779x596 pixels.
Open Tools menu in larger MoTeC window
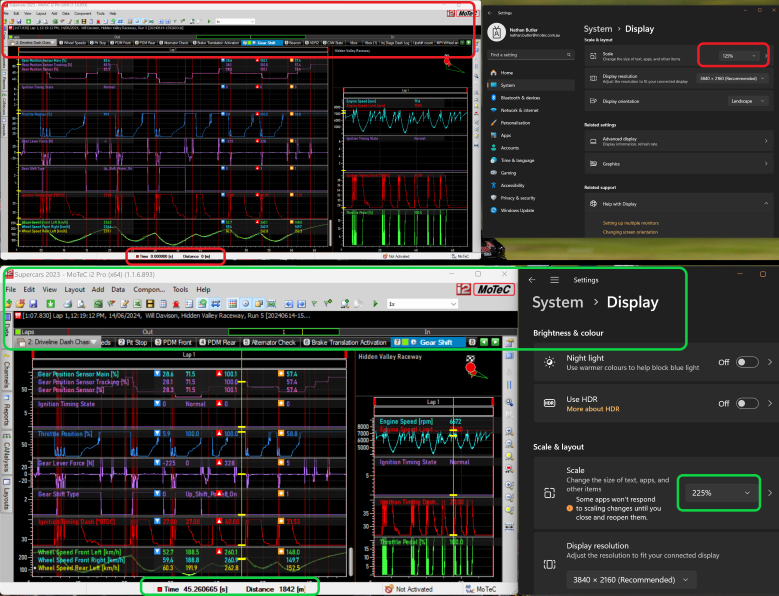[x=180, y=289]
